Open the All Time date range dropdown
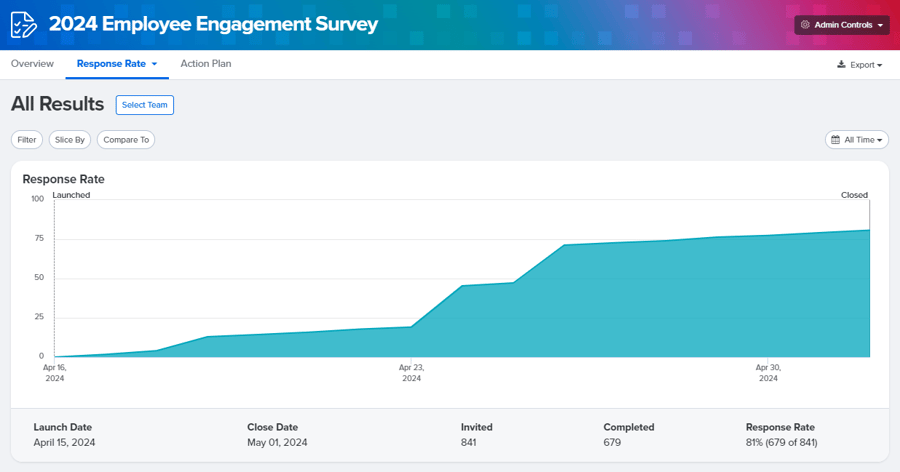Screen dimensions: 900x472 coord(857,140)
